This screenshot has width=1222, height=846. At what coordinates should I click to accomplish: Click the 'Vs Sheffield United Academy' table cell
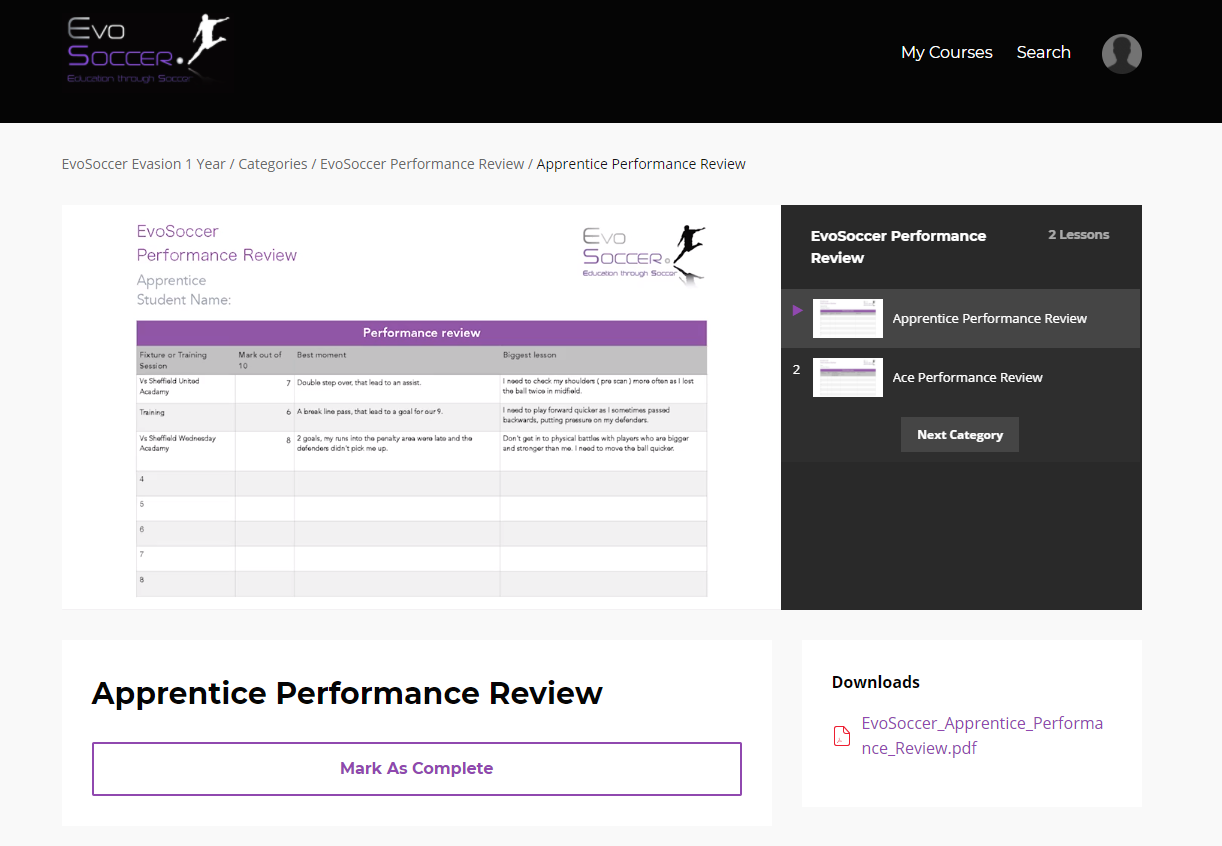coord(185,387)
